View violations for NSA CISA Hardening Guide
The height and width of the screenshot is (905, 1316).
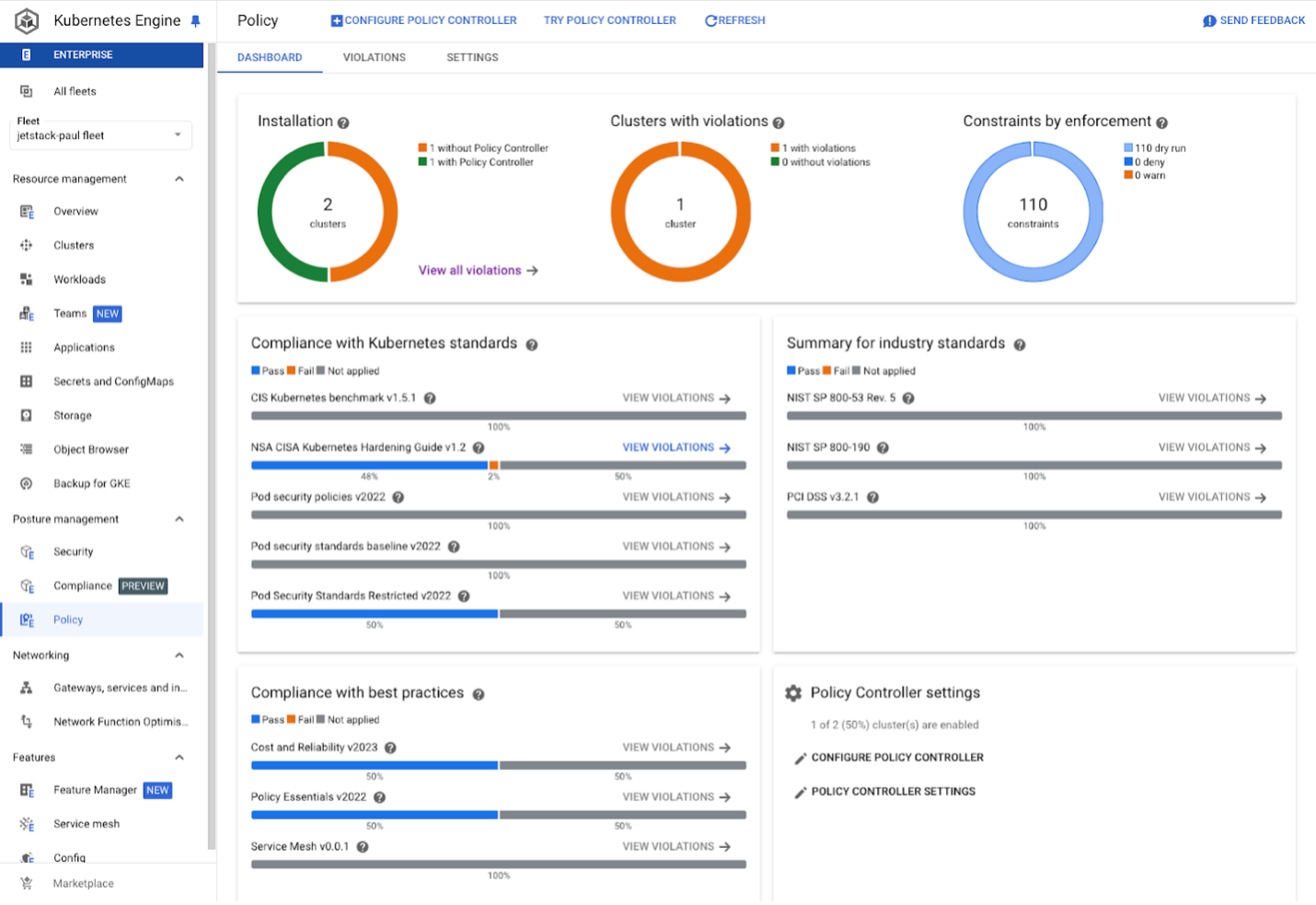[676, 448]
